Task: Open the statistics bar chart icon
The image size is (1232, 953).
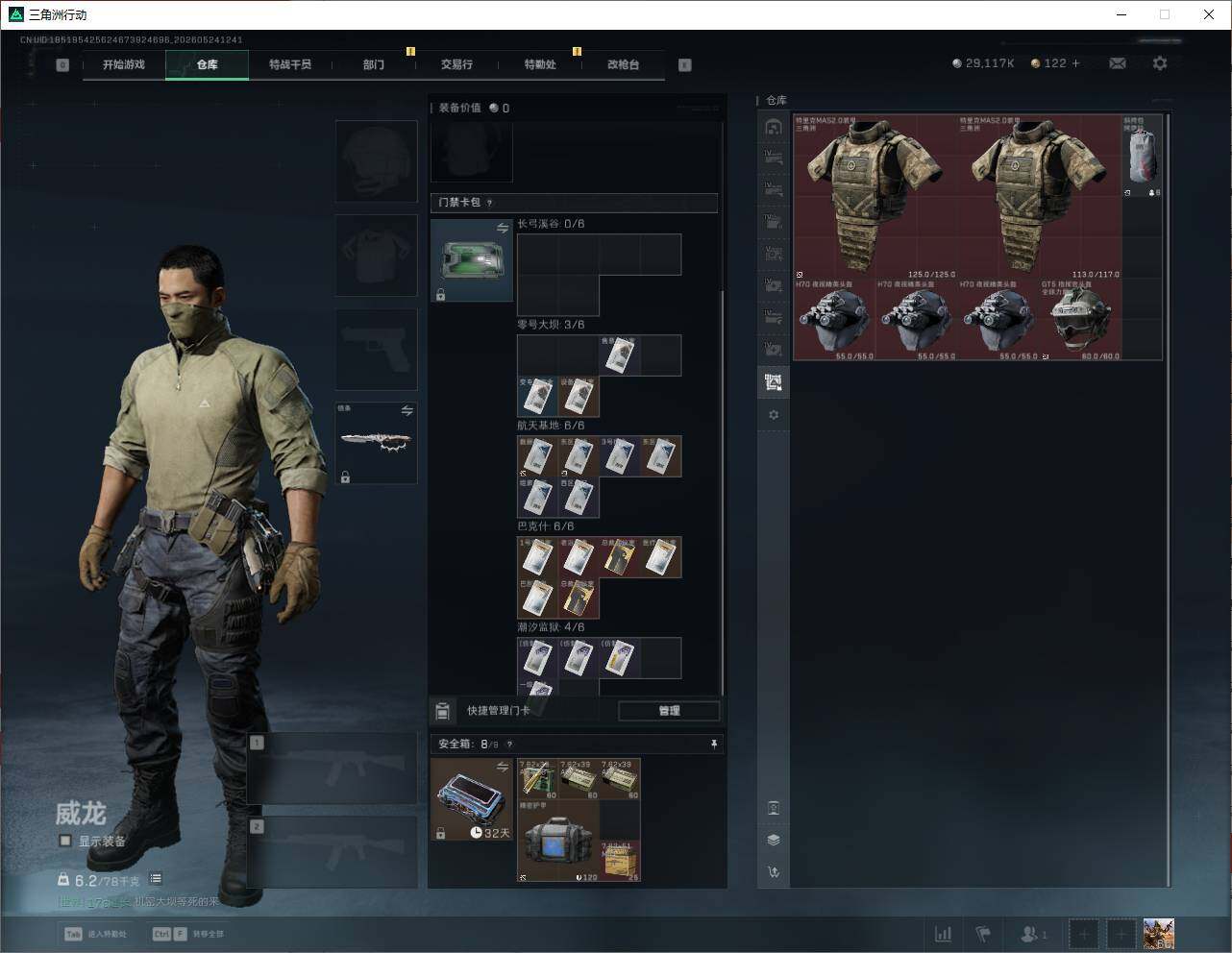Action: (944, 934)
